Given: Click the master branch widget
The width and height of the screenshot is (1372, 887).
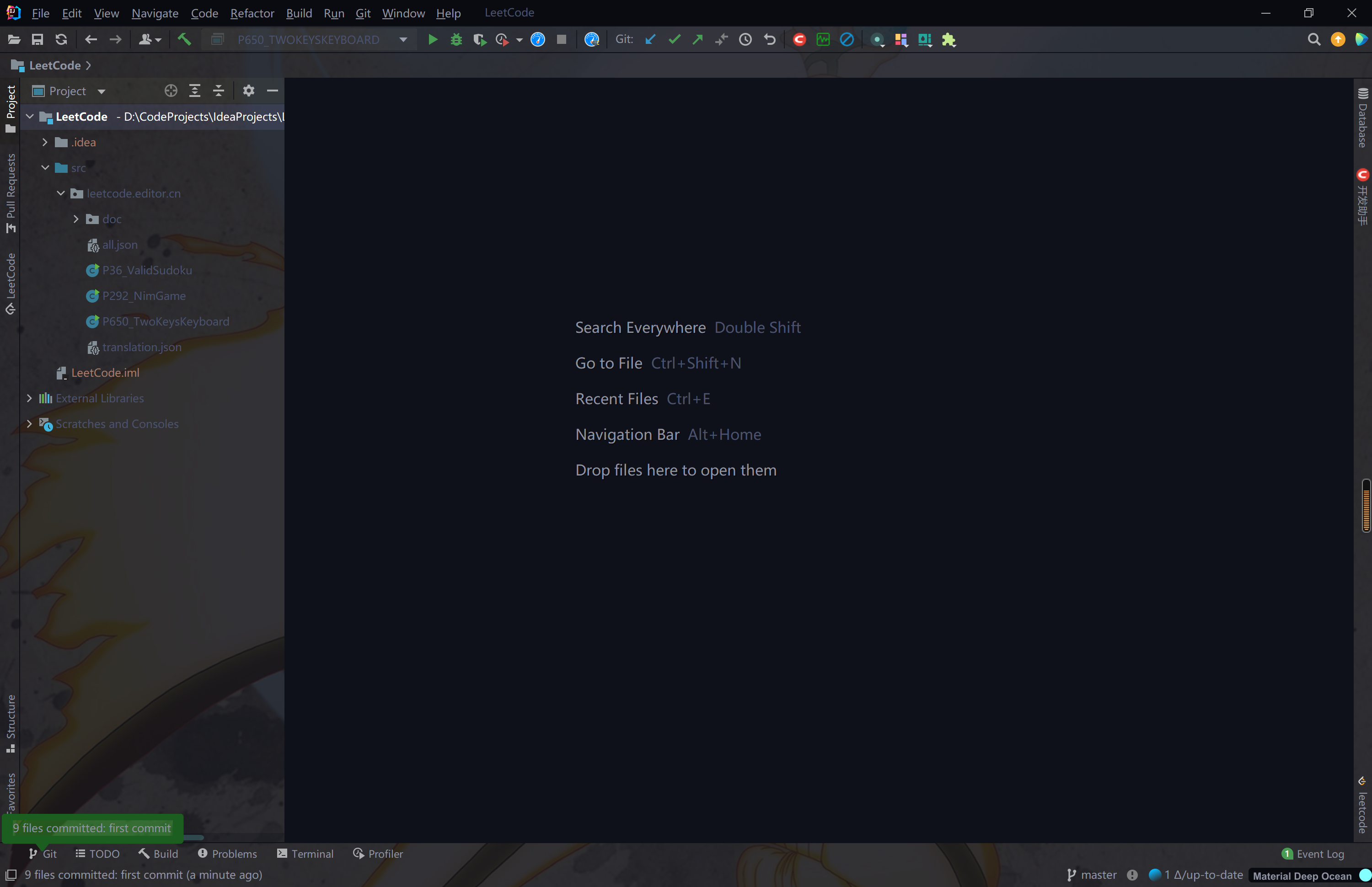Looking at the screenshot, I should [1092, 875].
